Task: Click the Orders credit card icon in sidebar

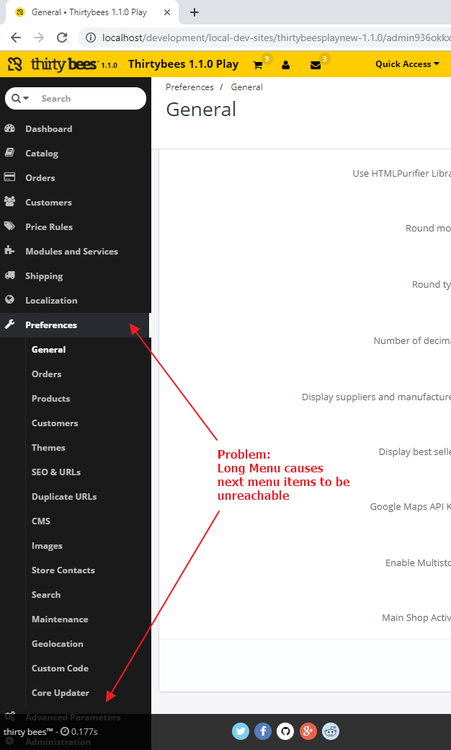Action: 10,177
